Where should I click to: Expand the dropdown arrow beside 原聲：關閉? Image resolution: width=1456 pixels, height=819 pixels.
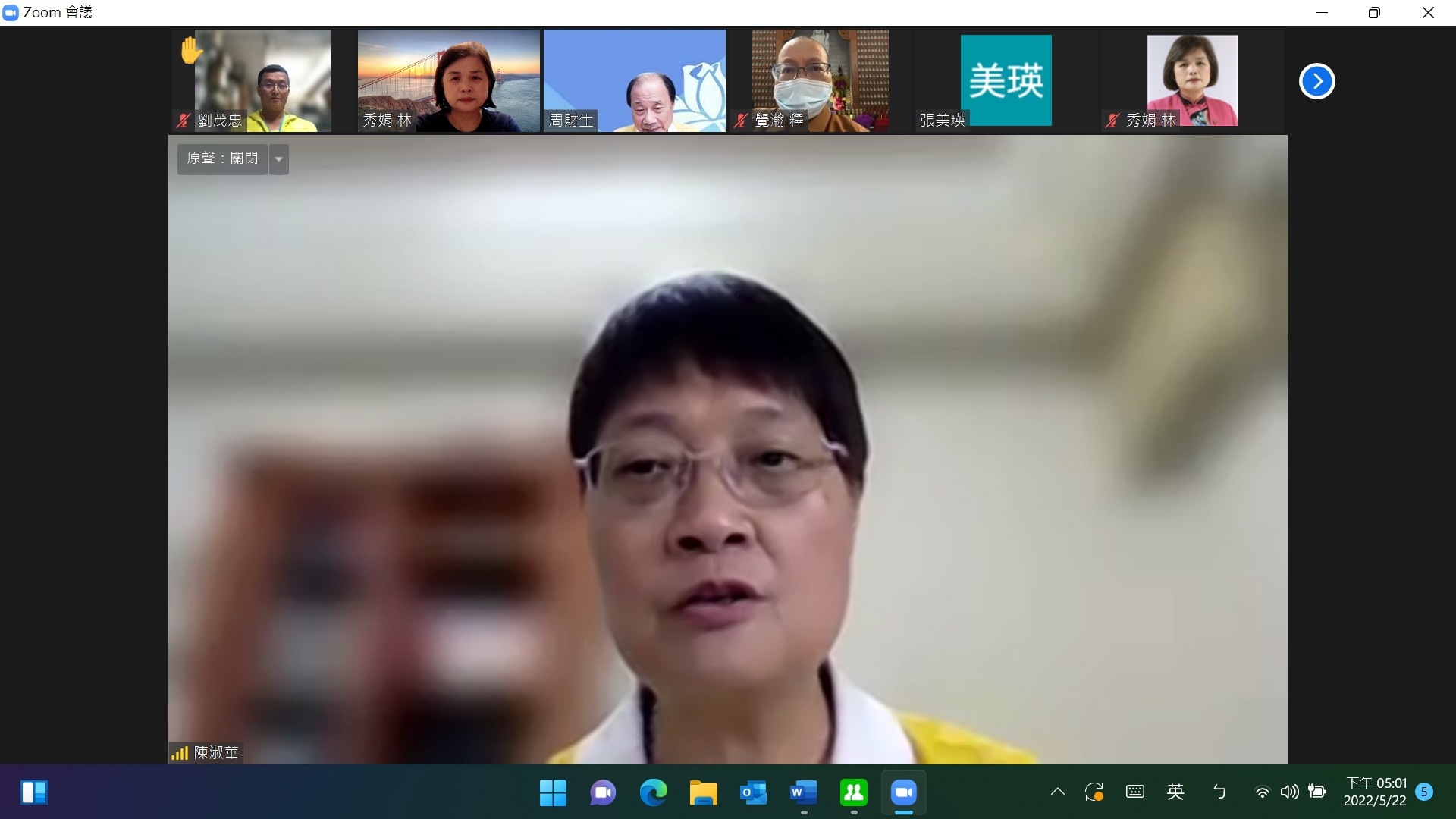[x=279, y=159]
